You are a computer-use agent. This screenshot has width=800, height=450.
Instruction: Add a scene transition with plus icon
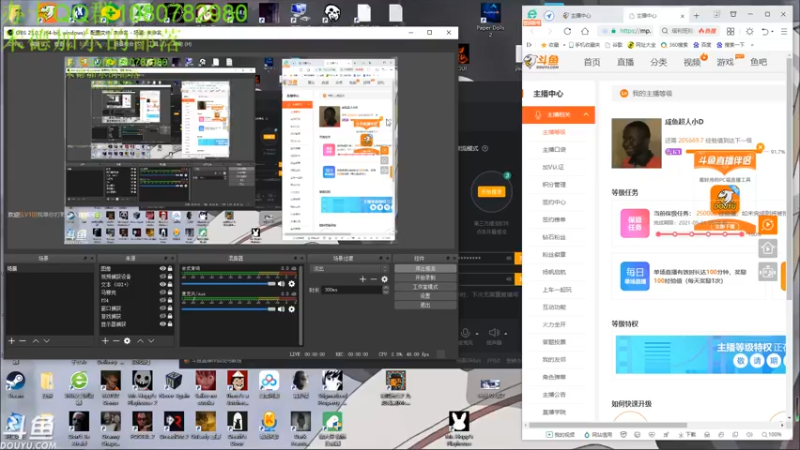pos(363,279)
